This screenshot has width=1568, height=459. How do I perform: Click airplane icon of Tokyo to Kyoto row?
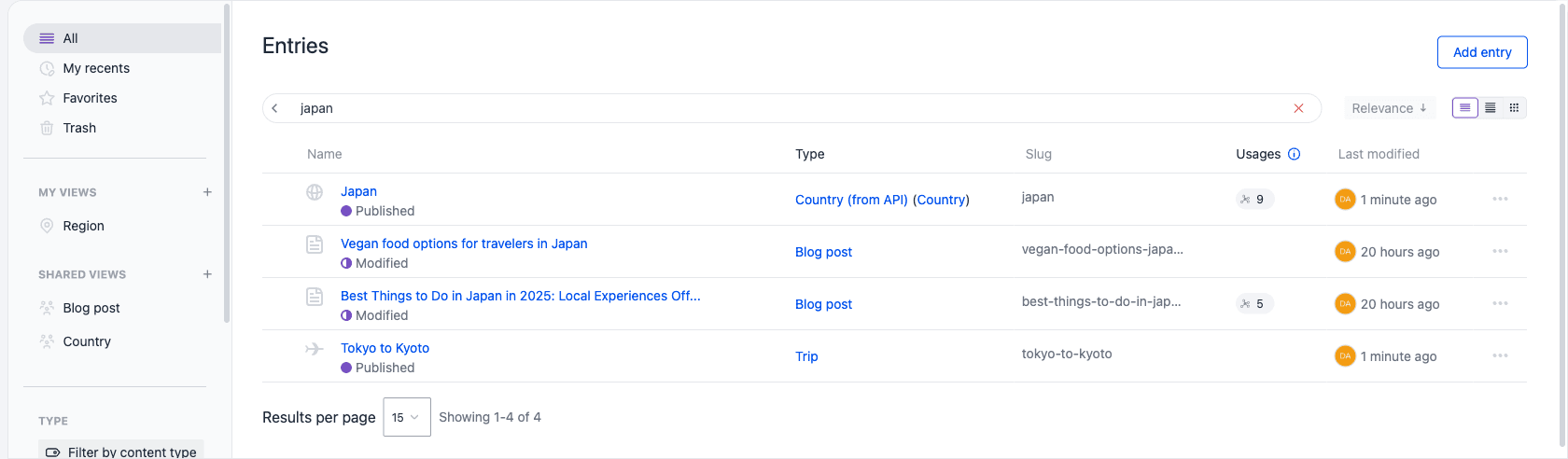[x=315, y=349]
